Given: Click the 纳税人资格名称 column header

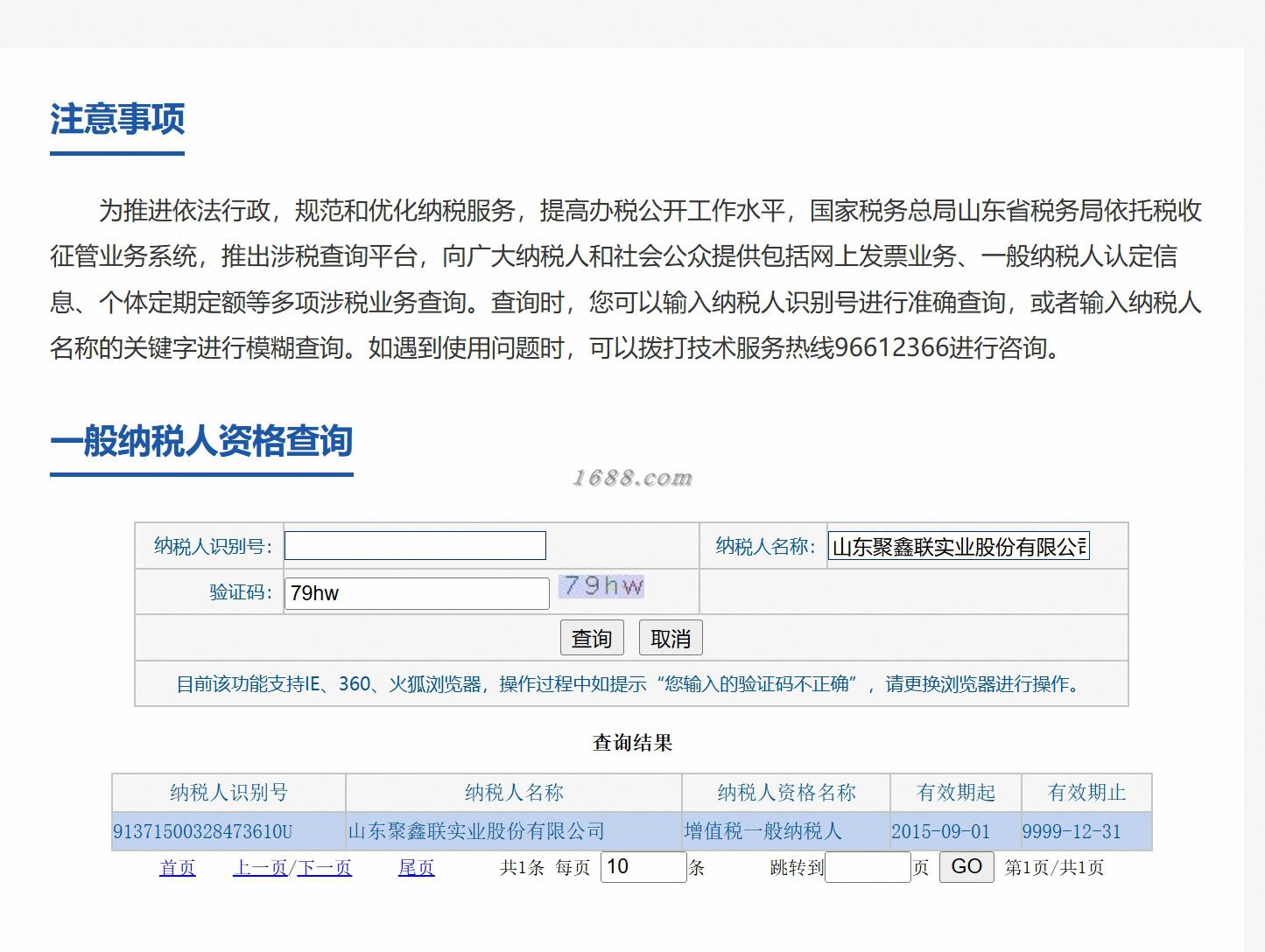Looking at the screenshot, I should tap(786, 793).
